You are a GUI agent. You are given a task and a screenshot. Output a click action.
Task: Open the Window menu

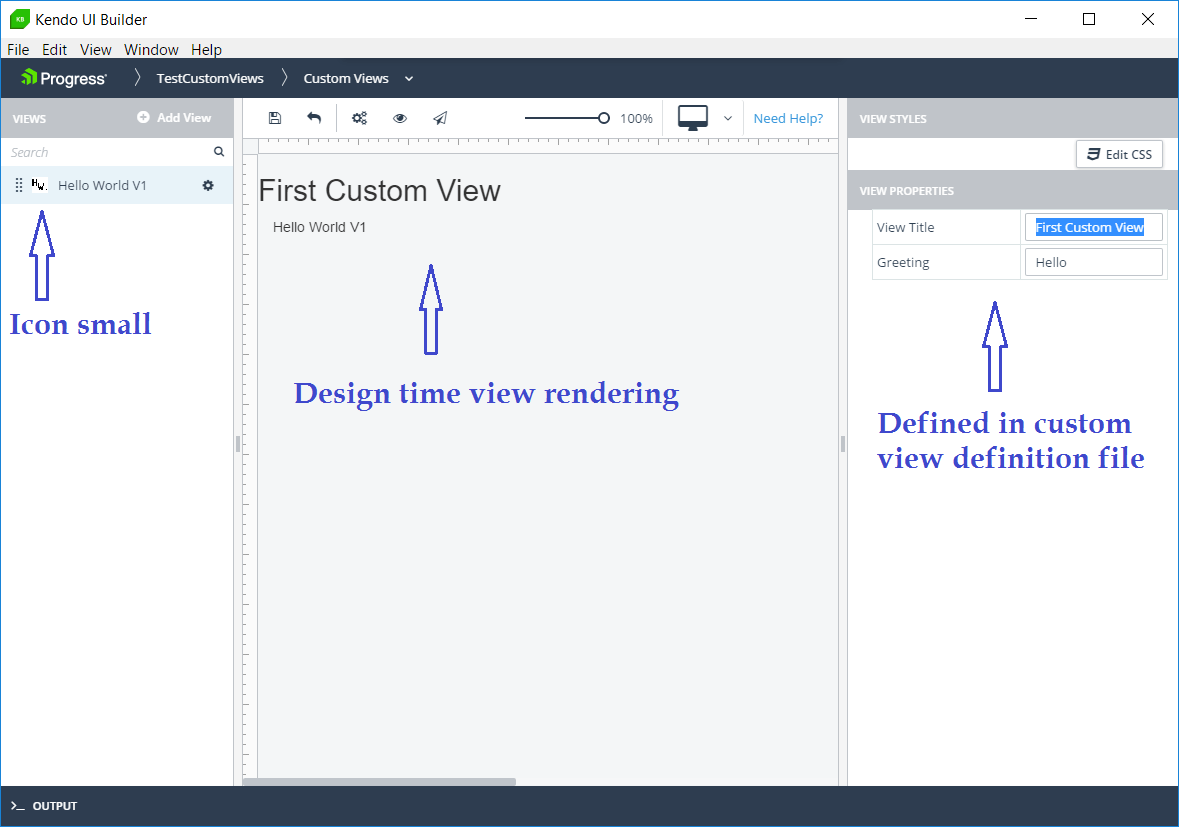pyautogui.click(x=151, y=49)
